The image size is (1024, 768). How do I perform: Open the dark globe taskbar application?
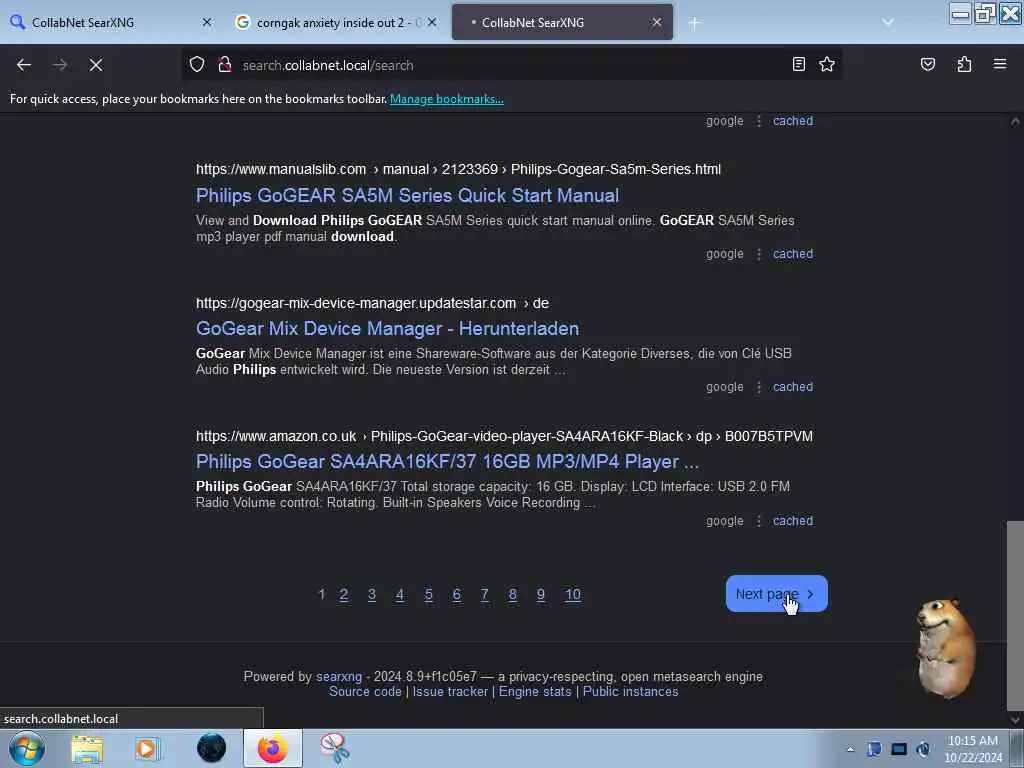[x=211, y=748]
